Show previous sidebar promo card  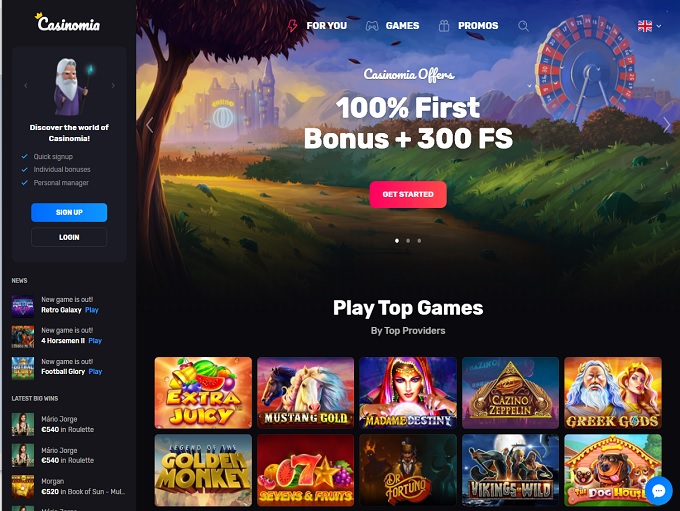(x=26, y=86)
